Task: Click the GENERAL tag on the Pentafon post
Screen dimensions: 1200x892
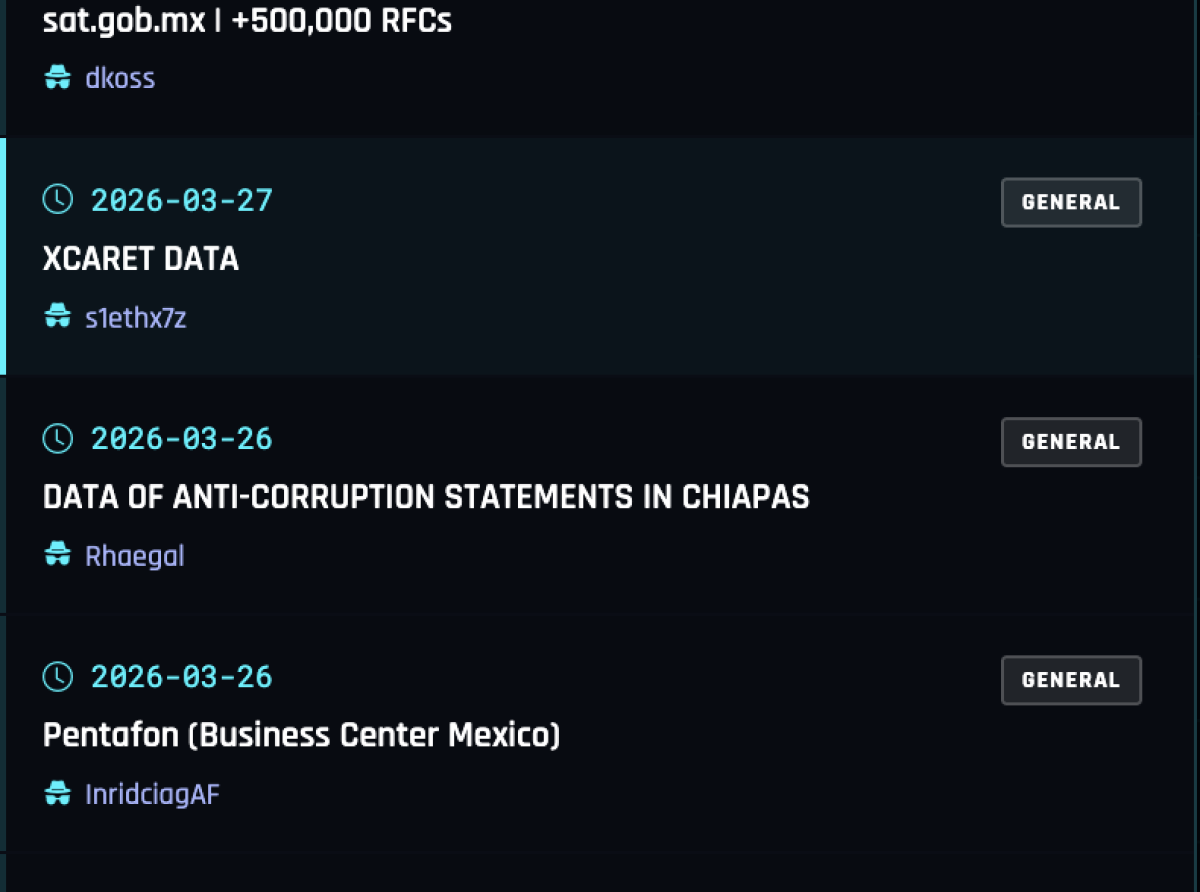Action: [1070, 680]
